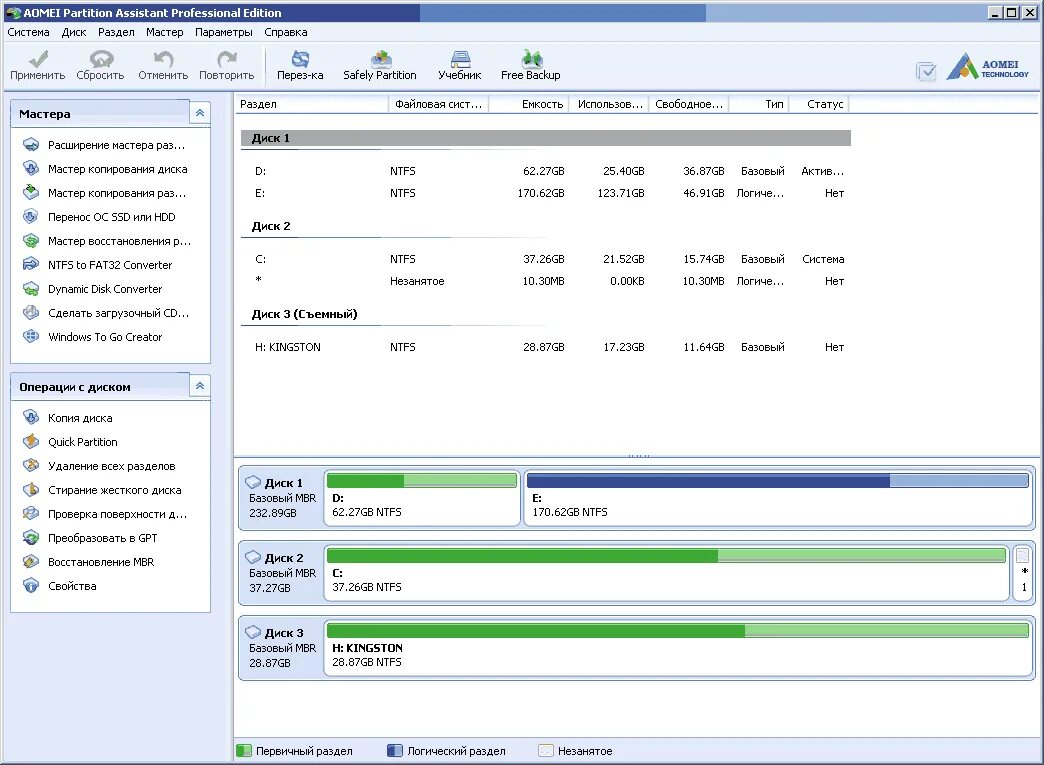Image resolution: width=1044 pixels, height=765 pixels.
Task: Select E: 170.62GB partition block in map
Action: click(778, 498)
